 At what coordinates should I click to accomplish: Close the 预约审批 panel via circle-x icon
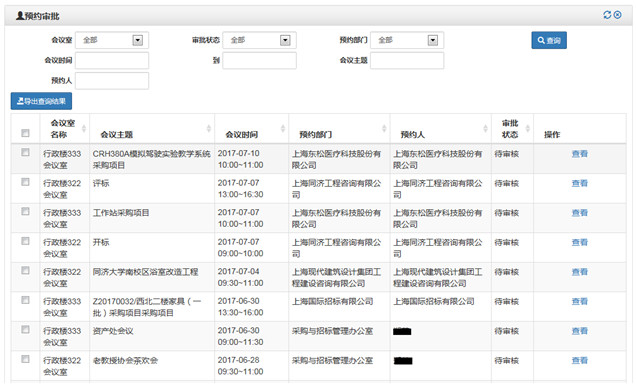617,15
